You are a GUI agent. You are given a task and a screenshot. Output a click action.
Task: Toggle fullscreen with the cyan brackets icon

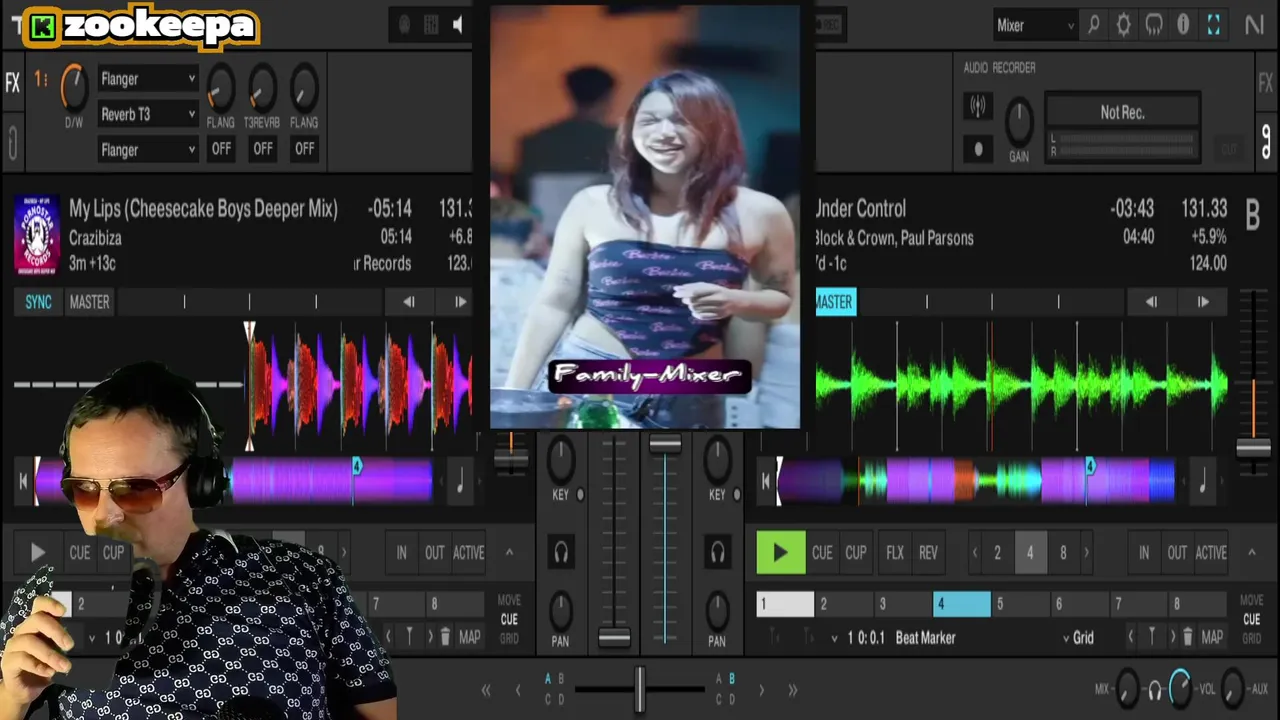(x=1213, y=25)
